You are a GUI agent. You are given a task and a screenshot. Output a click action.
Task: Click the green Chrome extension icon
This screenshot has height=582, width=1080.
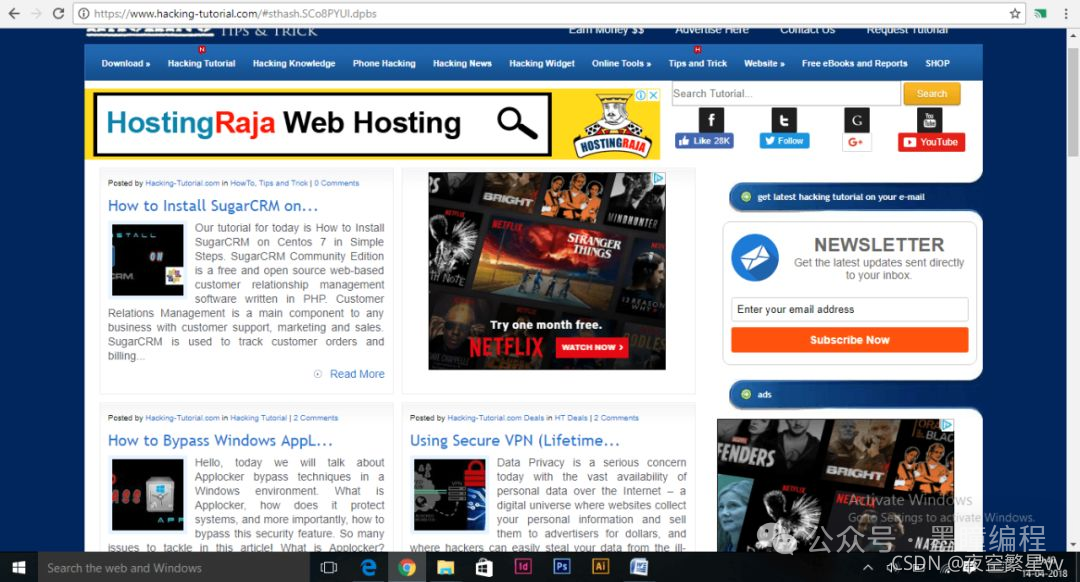(1041, 13)
